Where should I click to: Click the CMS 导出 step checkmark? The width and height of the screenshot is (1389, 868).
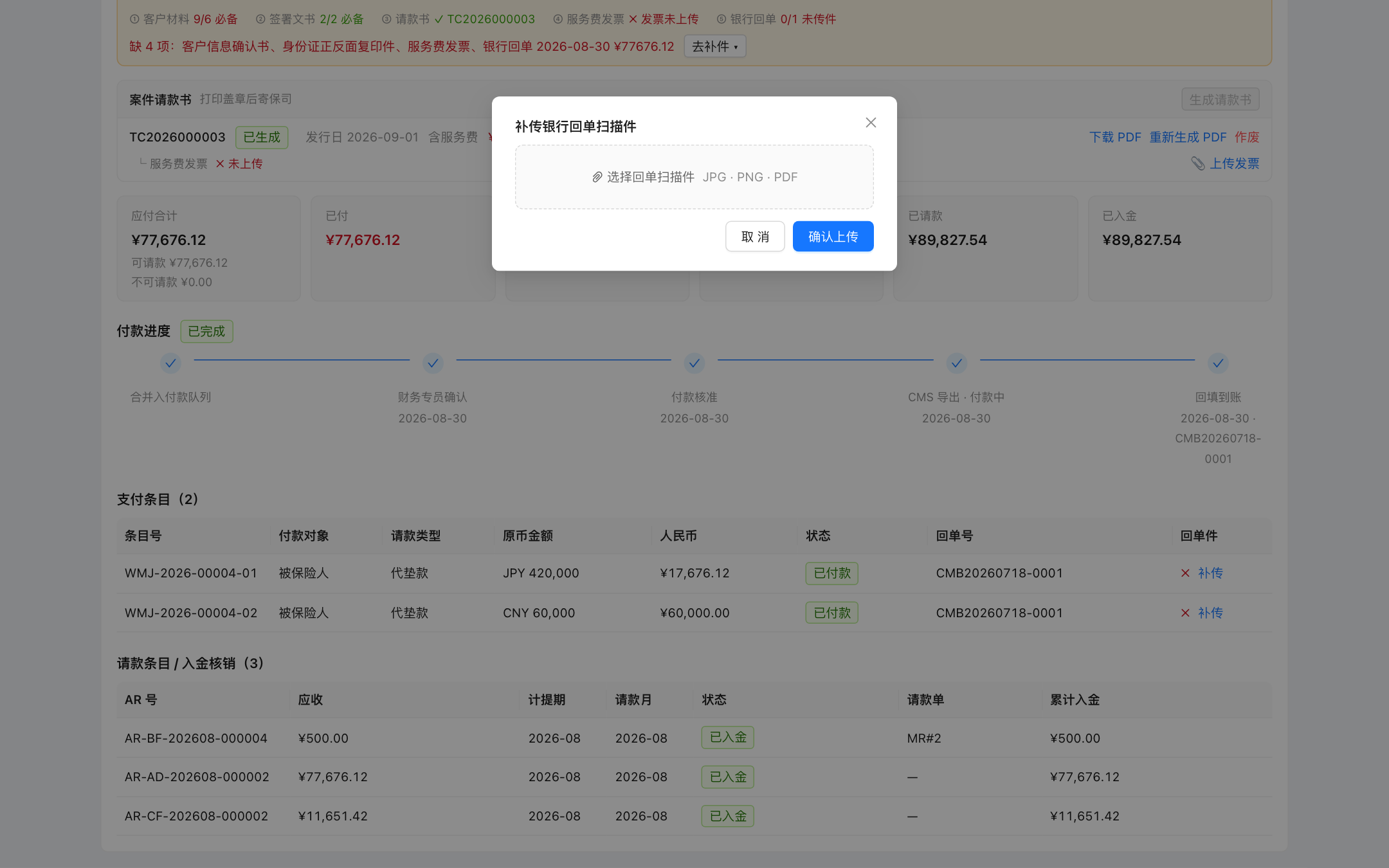(957, 363)
